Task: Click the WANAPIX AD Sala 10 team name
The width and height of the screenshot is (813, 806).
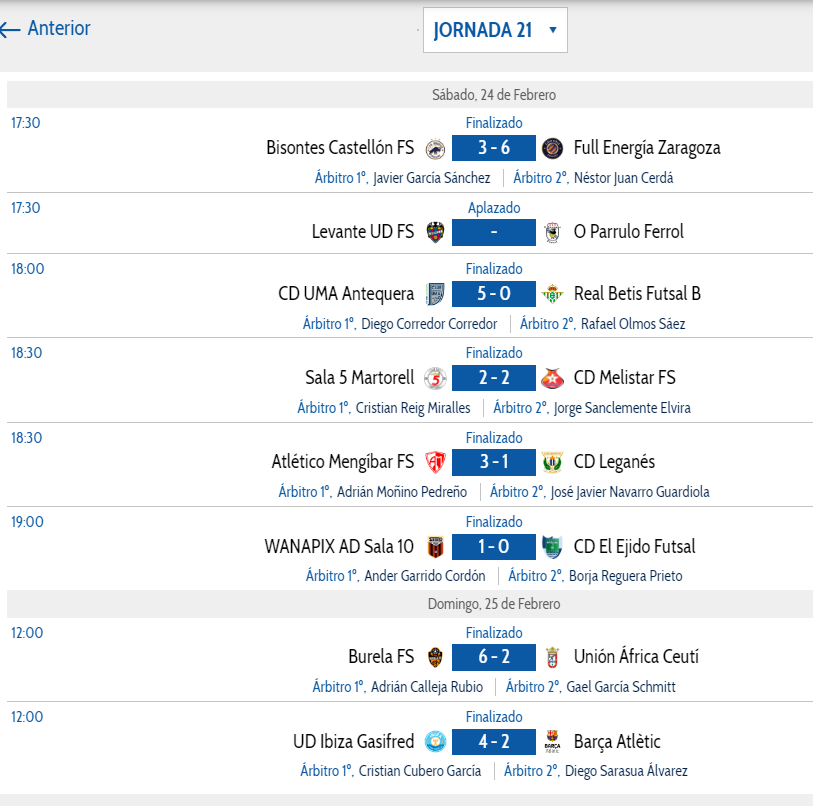Action: coord(339,547)
